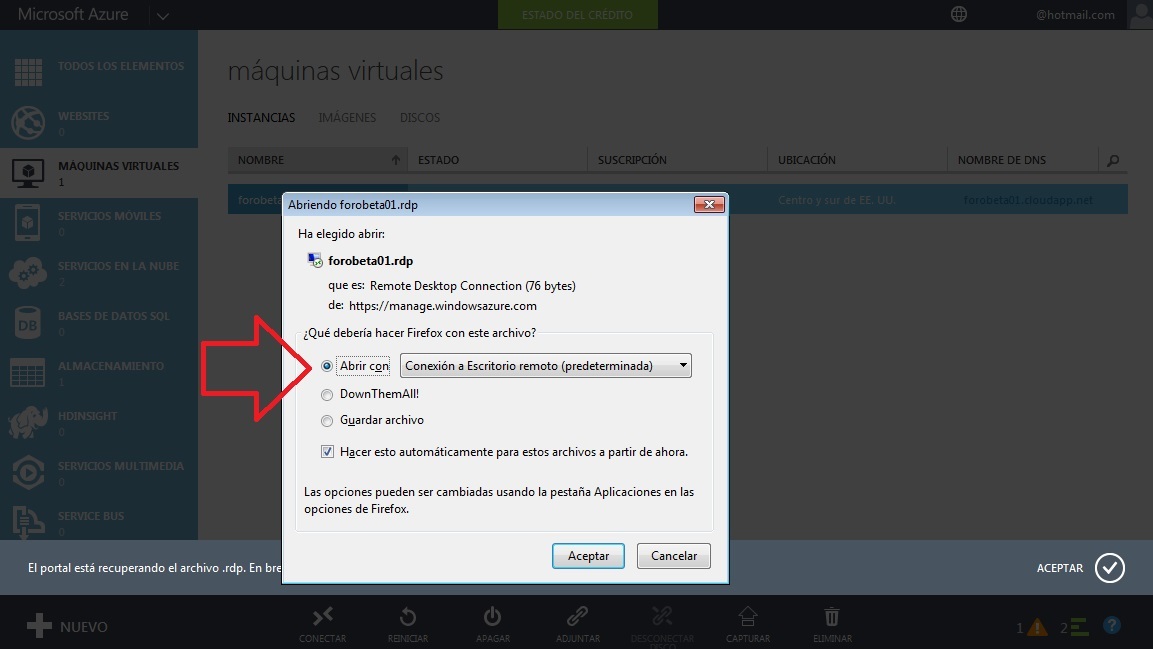Open the 'Bases de datos SQL' icon
Screen dimensions: 1153x649
point(28,323)
